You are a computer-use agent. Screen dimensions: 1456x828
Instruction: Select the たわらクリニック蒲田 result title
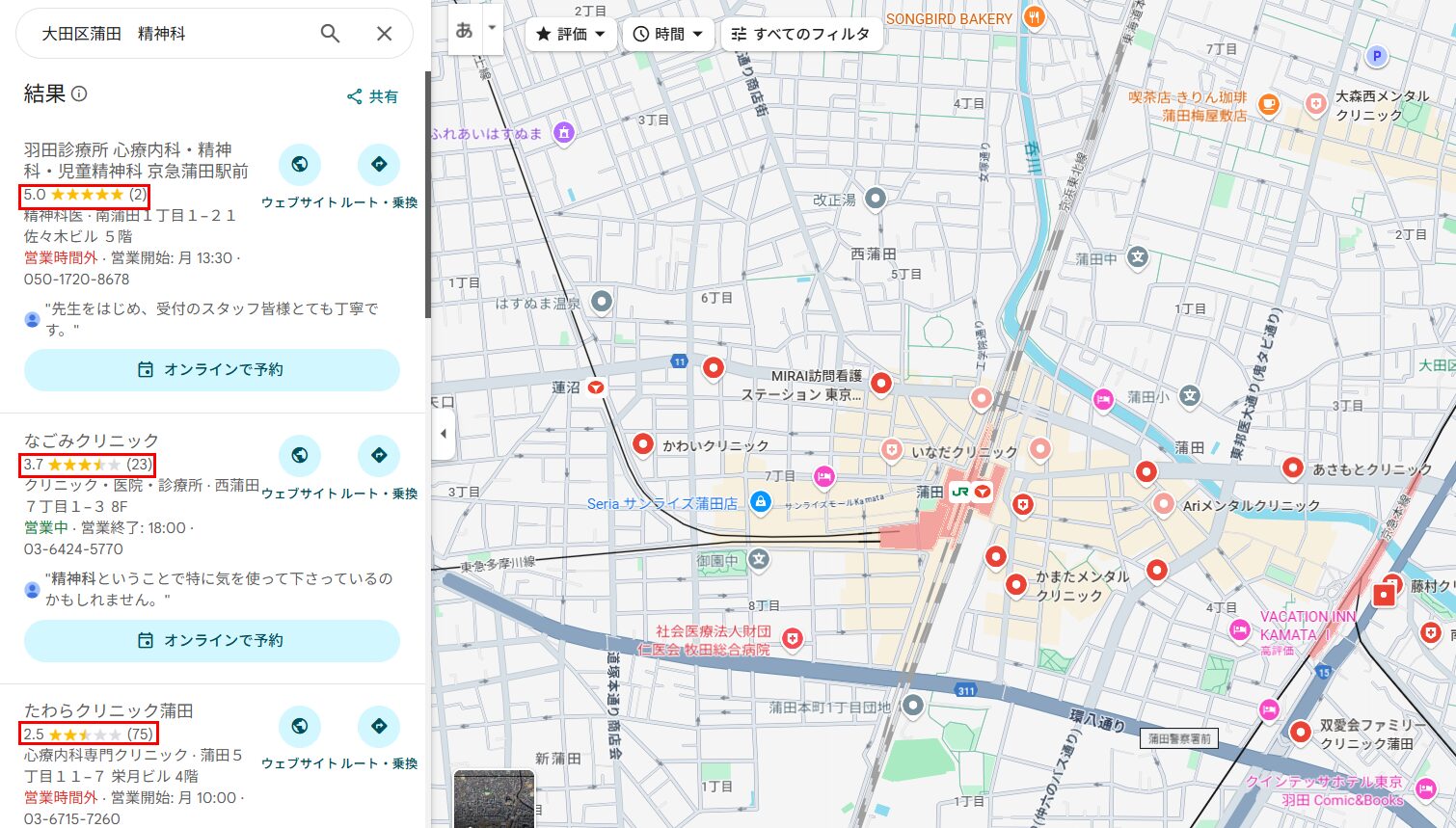(x=109, y=710)
